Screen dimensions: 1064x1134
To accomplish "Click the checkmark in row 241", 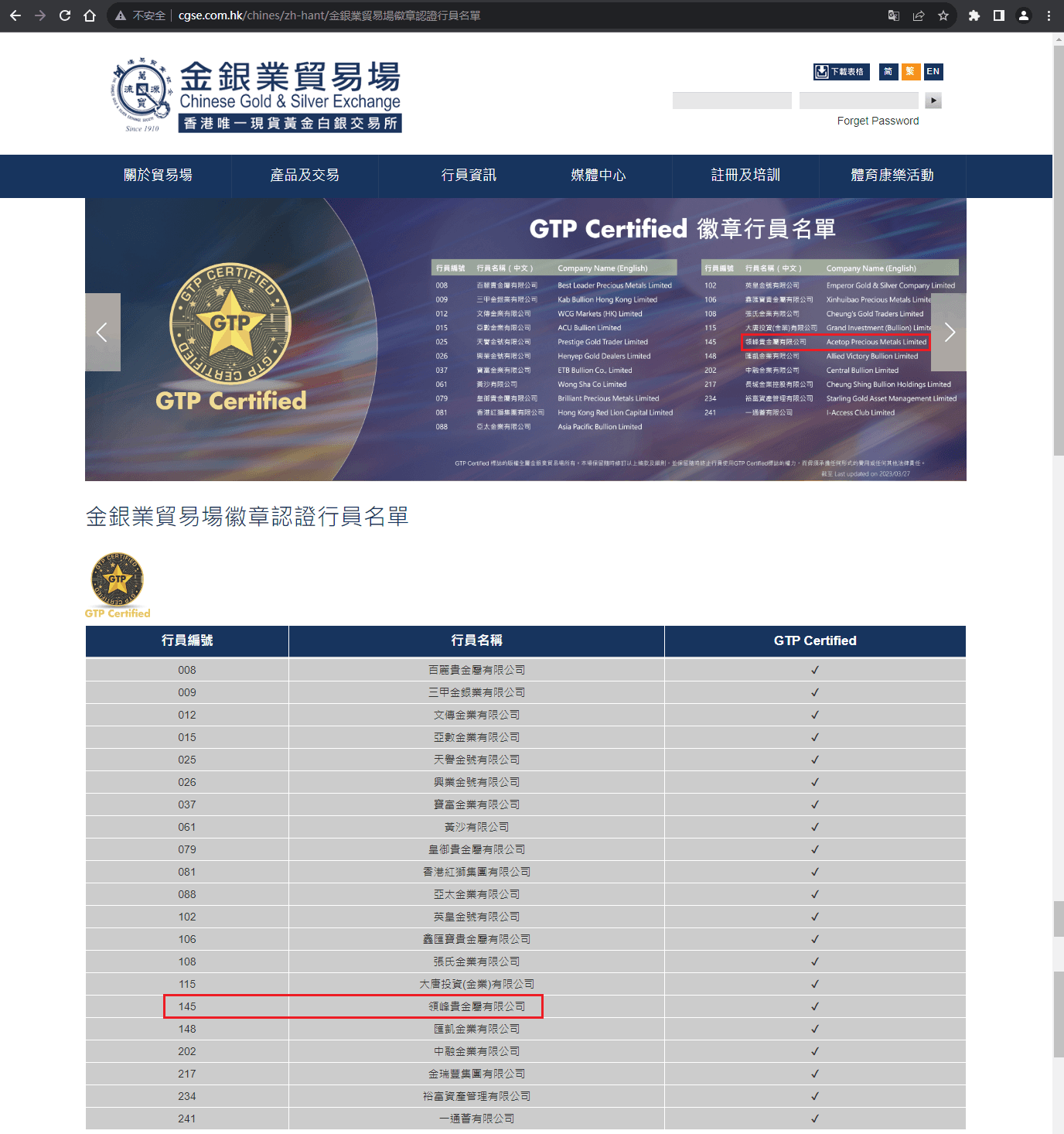I will tap(815, 1119).
